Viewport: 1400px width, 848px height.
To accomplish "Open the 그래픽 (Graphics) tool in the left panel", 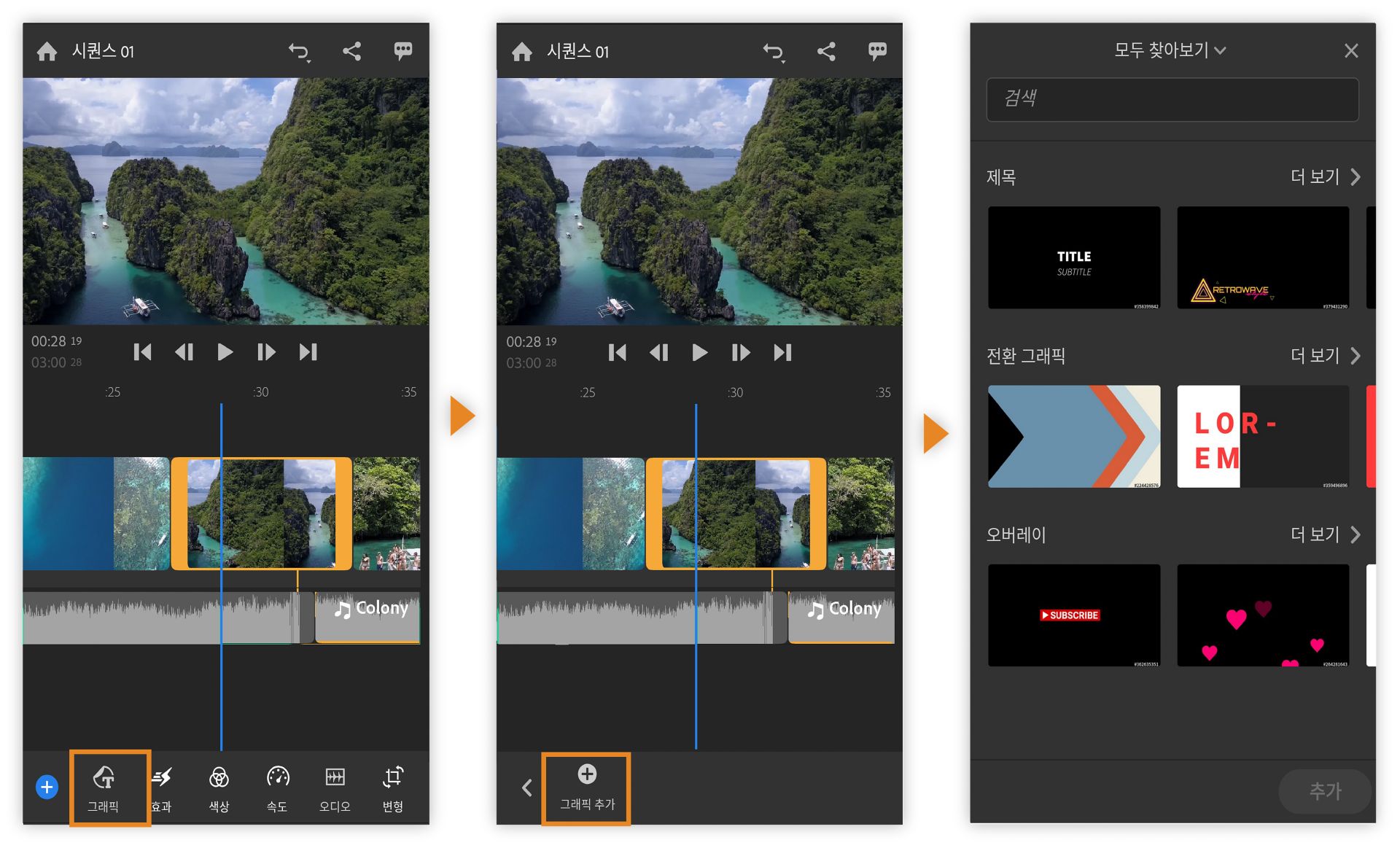I will [104, 787].
